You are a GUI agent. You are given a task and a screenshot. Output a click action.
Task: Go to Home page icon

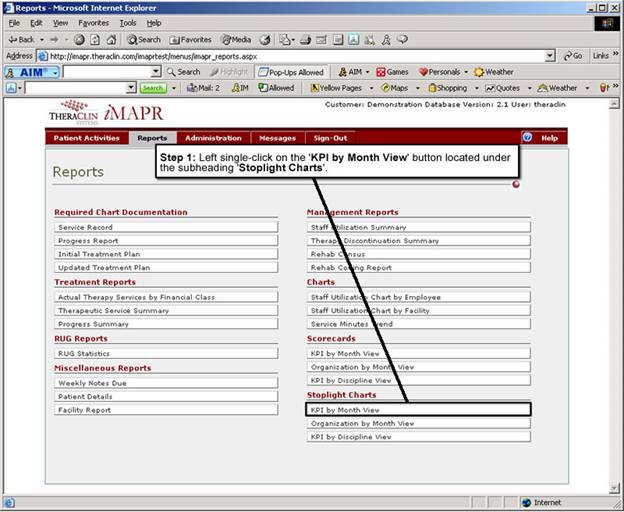111,39
